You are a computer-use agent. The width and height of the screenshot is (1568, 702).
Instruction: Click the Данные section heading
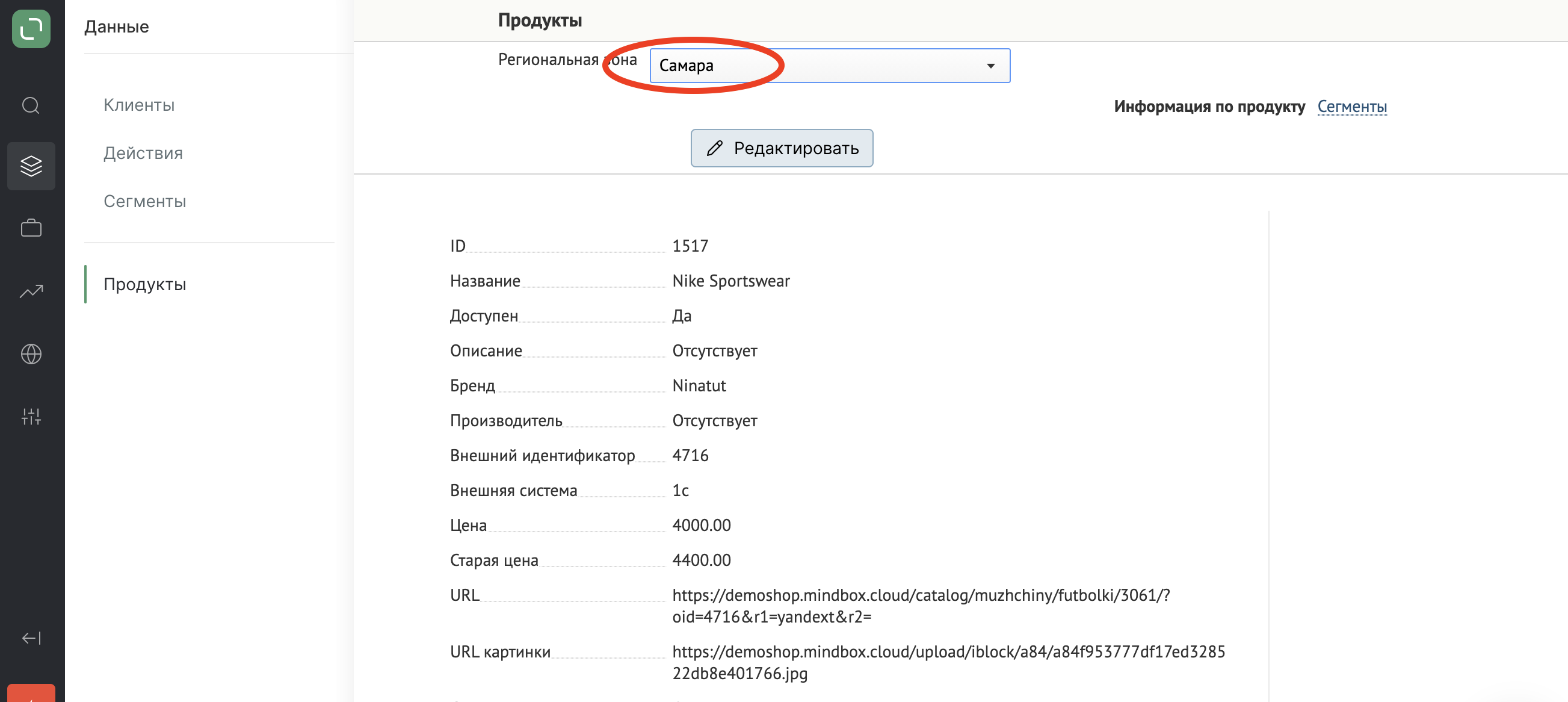pyautogui.click(x=116, y=26)
